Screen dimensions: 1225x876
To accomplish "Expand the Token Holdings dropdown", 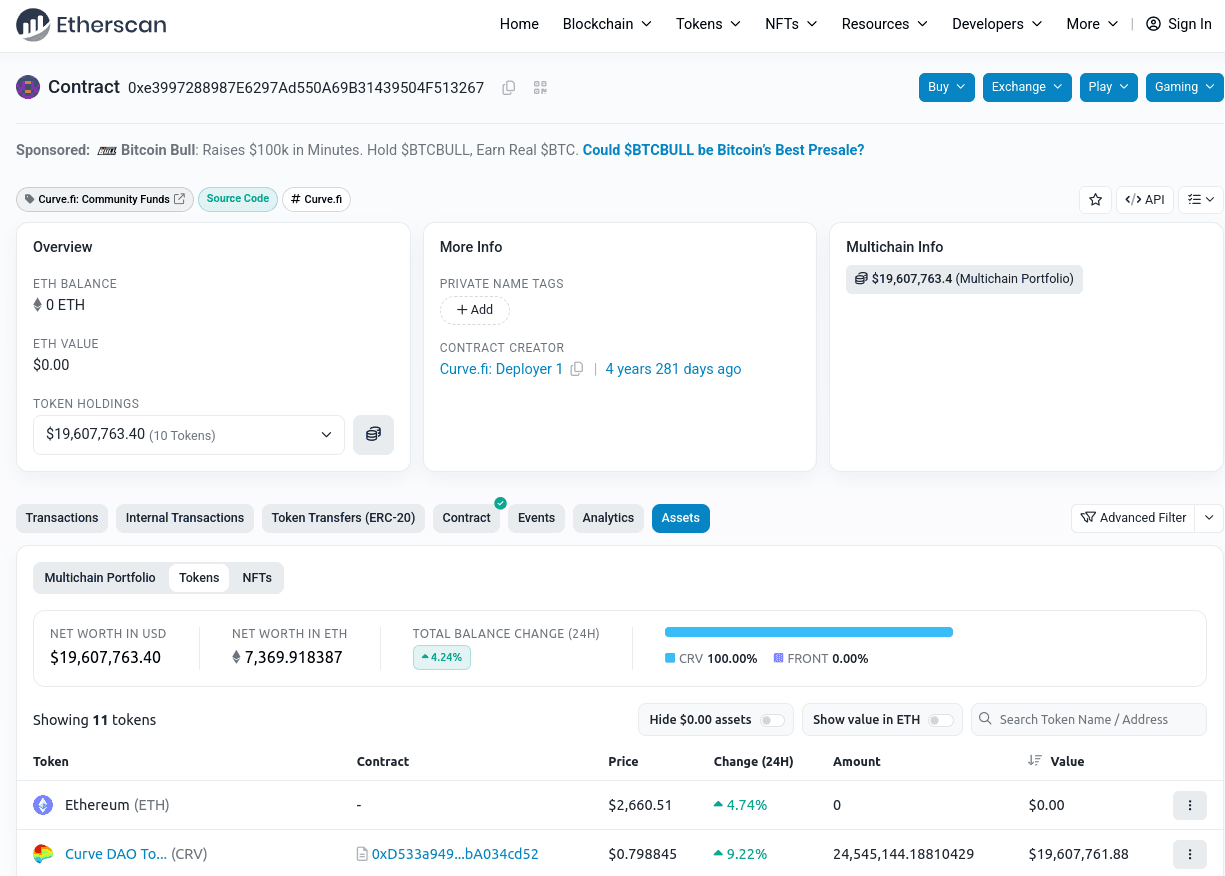I will (x=189, y=435).
